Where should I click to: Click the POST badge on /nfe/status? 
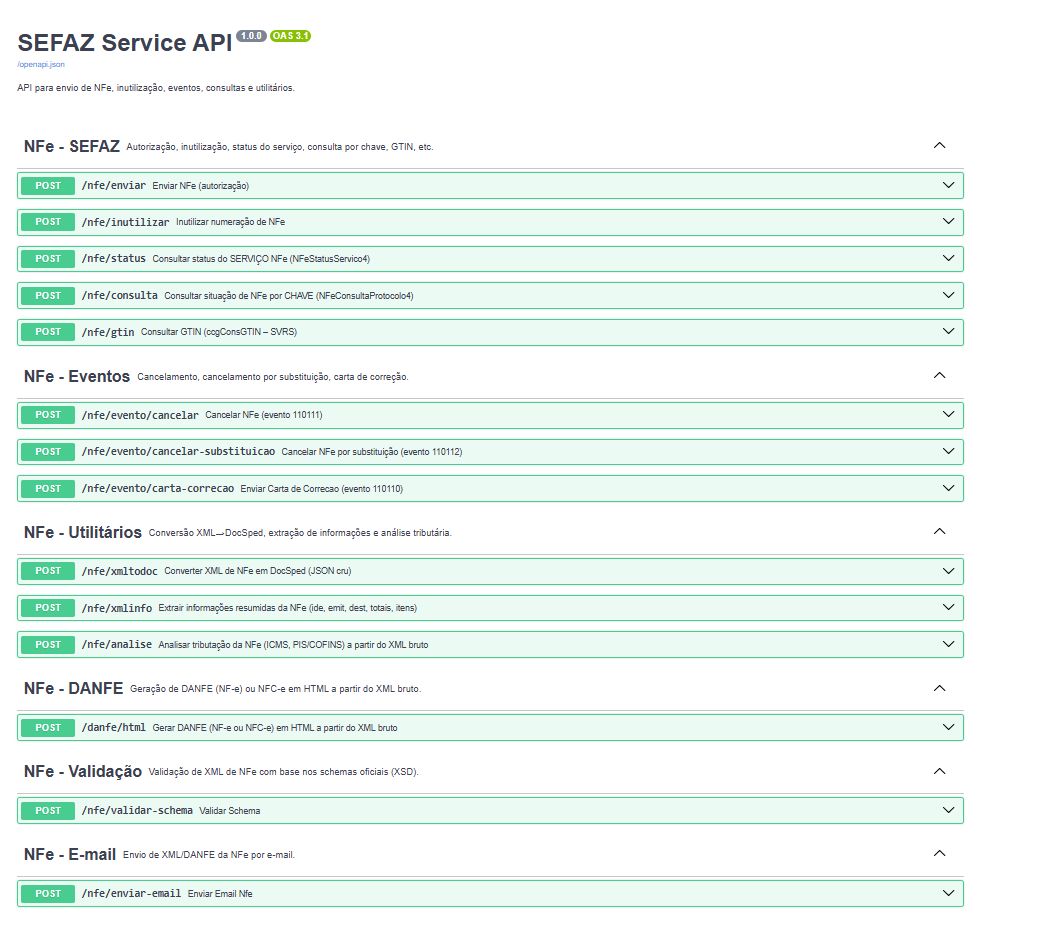[46, 258]
